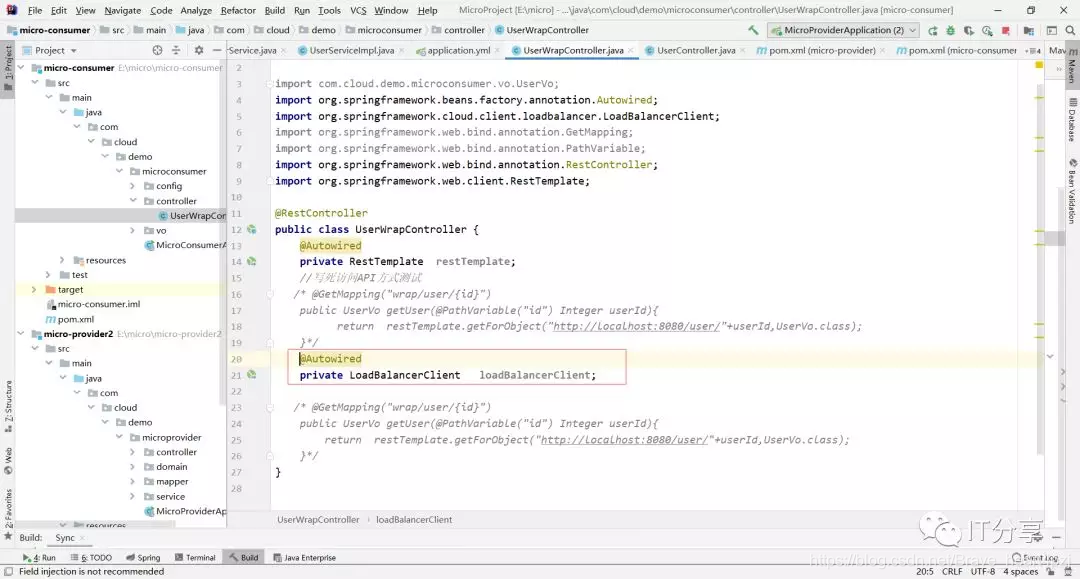Screen dimensions: 1080x579
Task: Click the green Debug bug icon
Action: pos(951,30)
